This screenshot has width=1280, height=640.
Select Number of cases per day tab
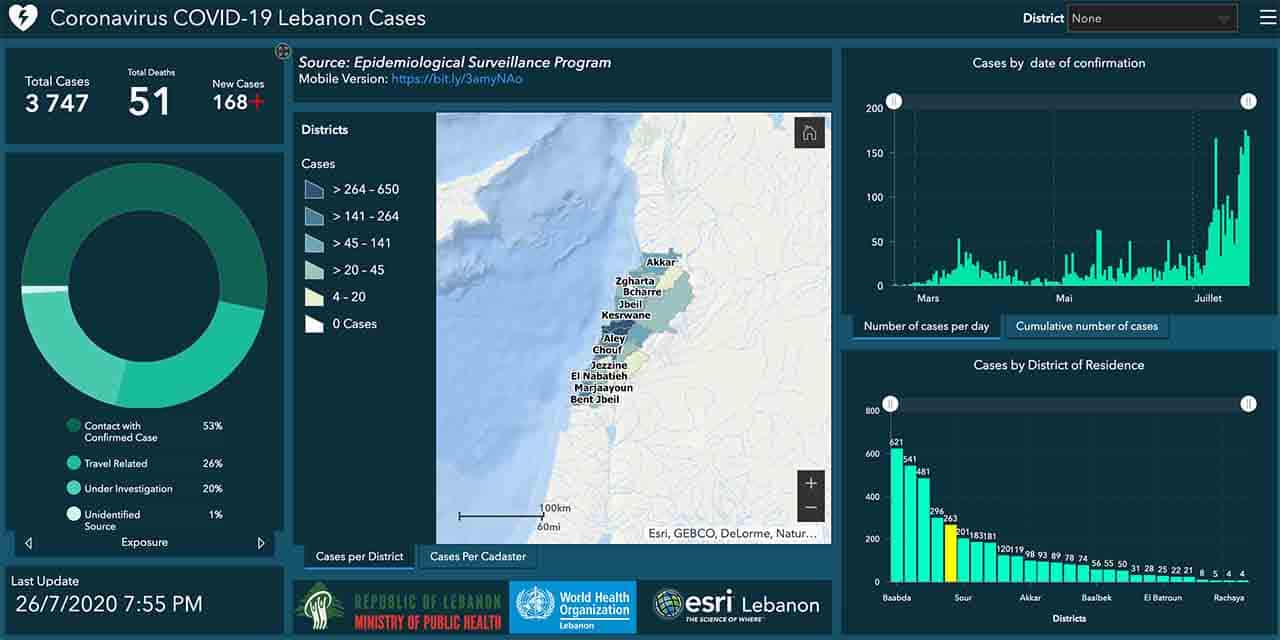pyautogui.click(x=926, y=326)
